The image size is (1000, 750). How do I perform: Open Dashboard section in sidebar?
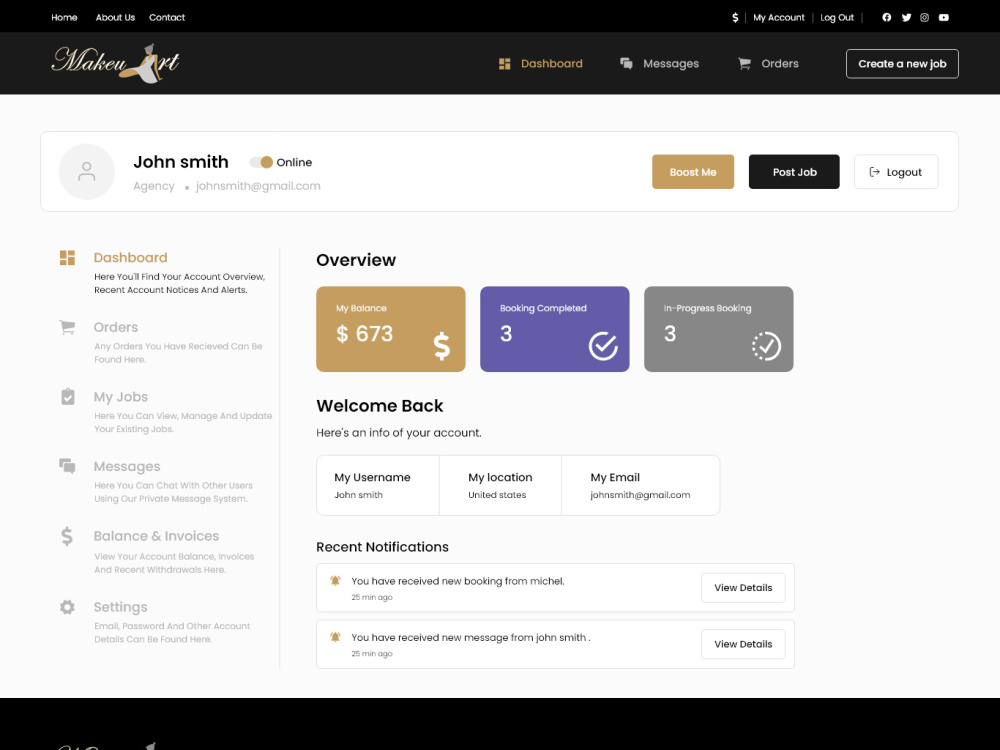[x=131, y=258]
